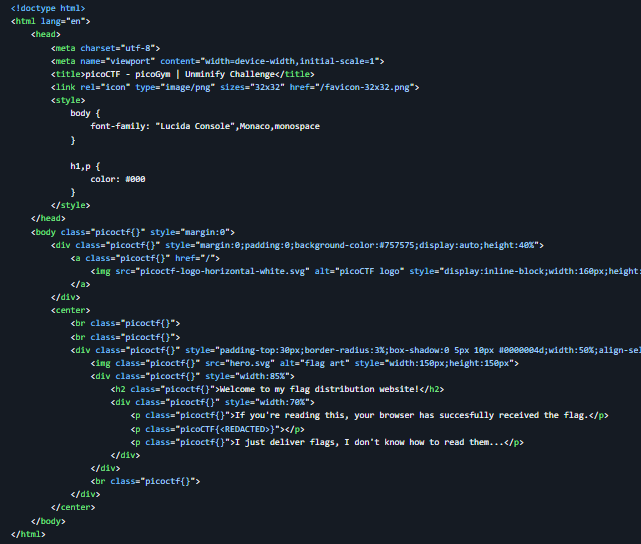Click the color: #000 declaration
Screen dimensions: 641x544
(x=118, y=179)
